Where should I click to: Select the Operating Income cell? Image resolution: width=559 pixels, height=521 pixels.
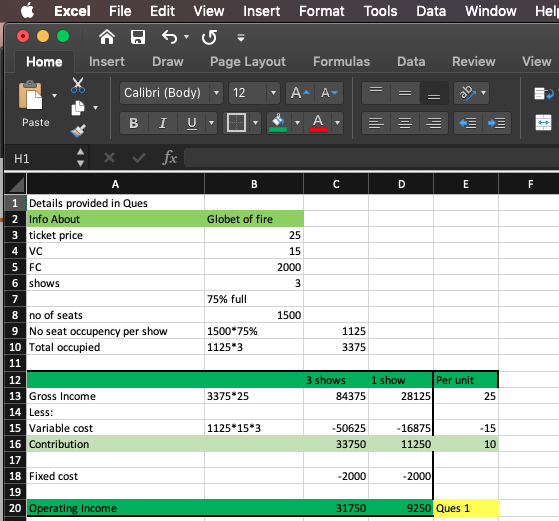(x=116, y=508)
